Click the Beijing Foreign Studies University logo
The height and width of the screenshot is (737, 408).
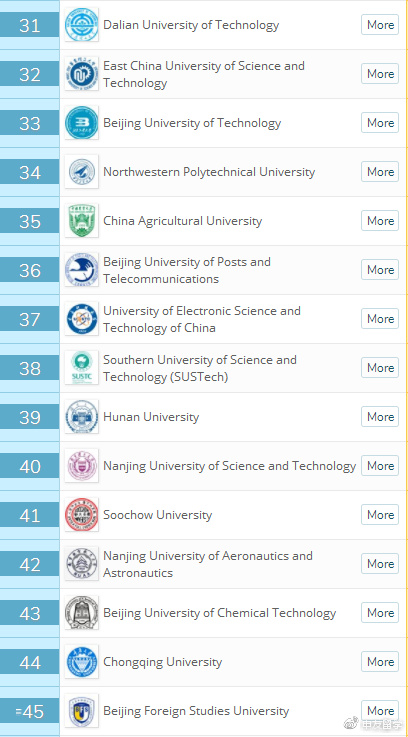(82, 711)
